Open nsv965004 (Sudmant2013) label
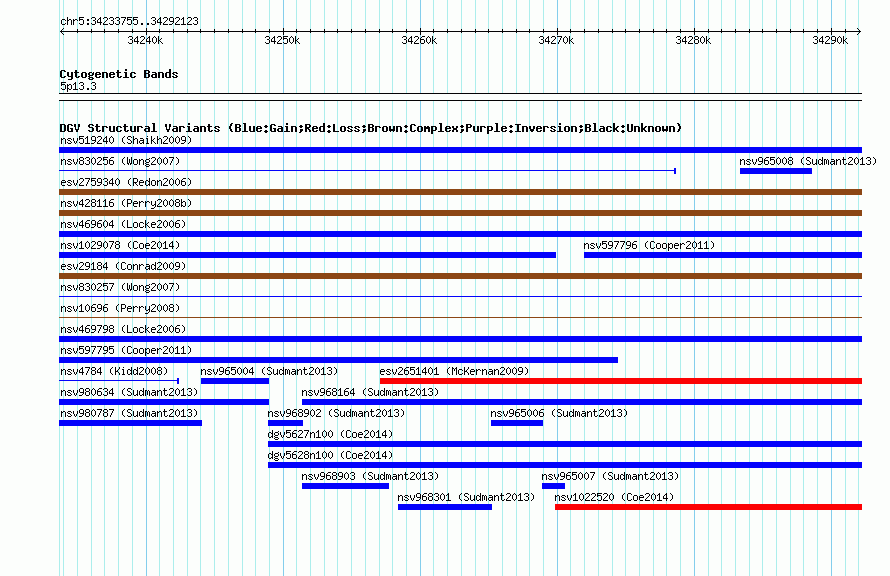This screenshot has width=890, height=576. pyautogui.click(x=269, y=371)
